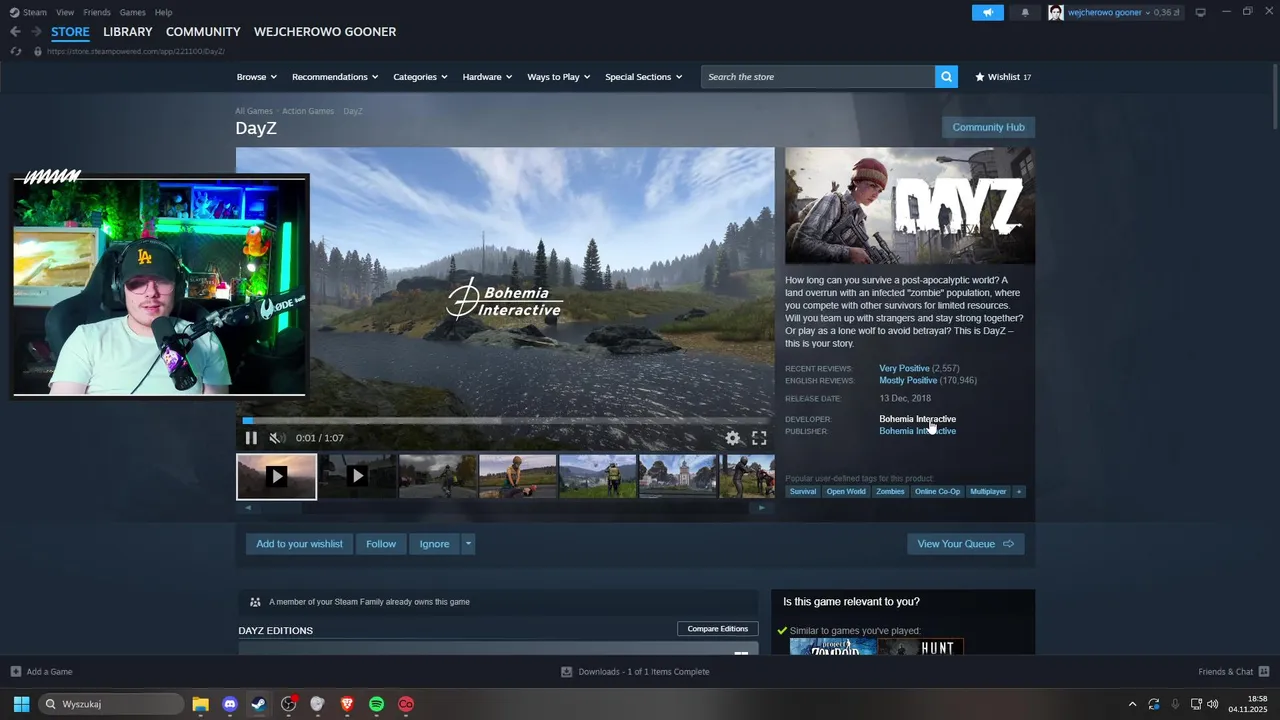The height and width of the screenshot is (720, 1280).
Task: Open the Brave browser from the taskbar
Action: (347, 704)
